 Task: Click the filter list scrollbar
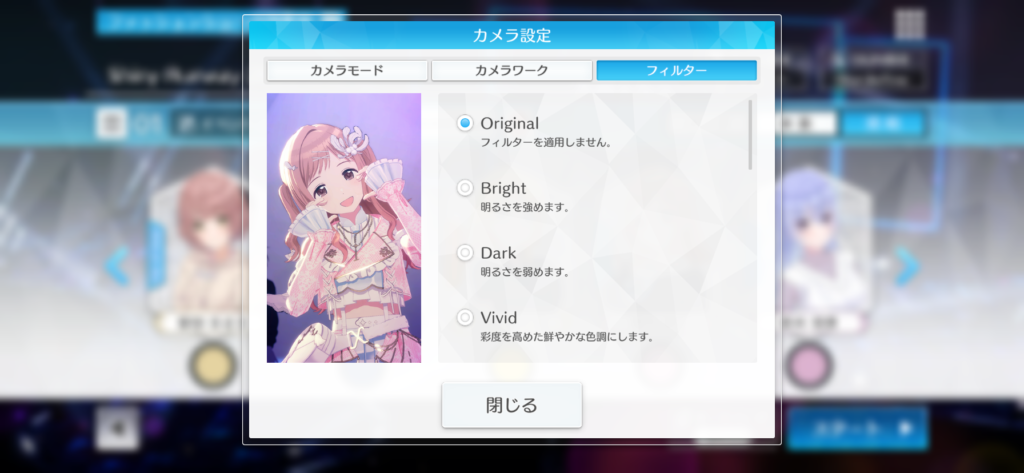click(x=750, y=135)
